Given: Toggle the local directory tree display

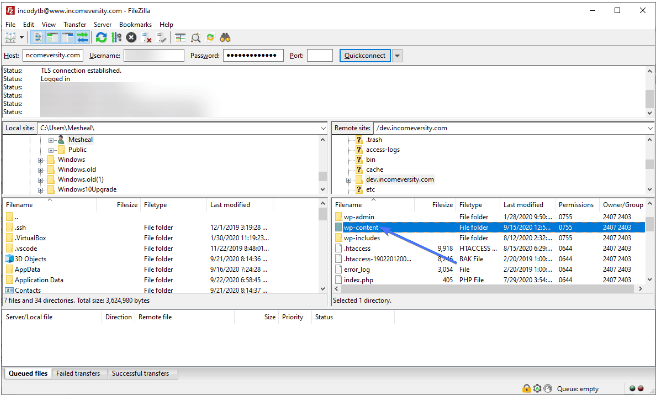Looking at the screenshot, I should 53,38.
